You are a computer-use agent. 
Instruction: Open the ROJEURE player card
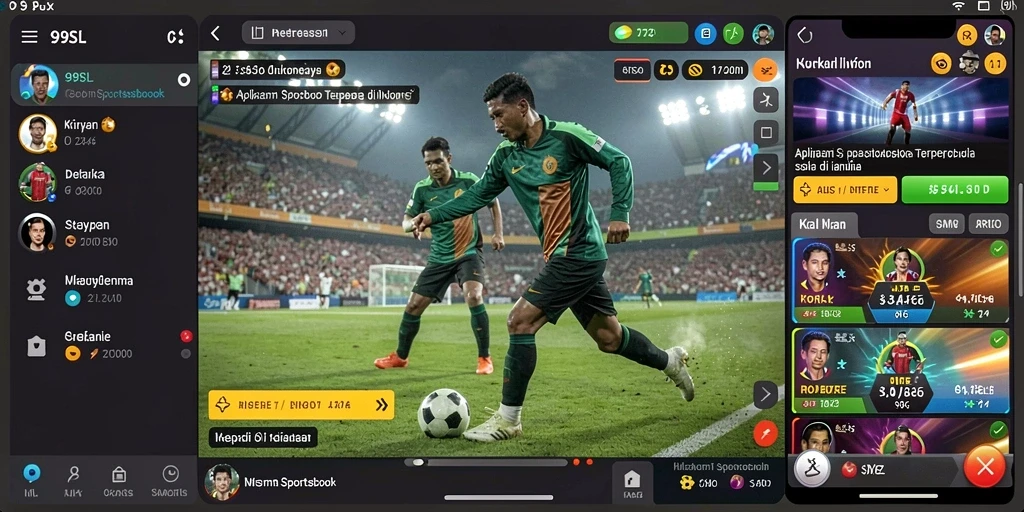pyautogui.click(x=901, y=371)
